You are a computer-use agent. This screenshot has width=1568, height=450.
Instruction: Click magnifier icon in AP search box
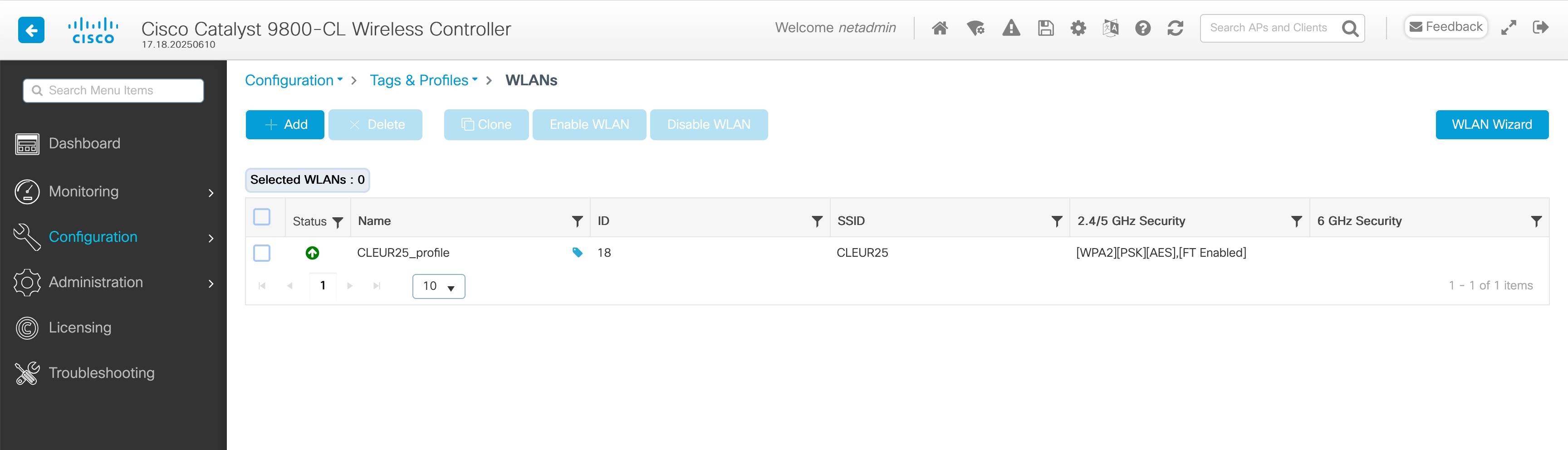(x=1350, y=29)
